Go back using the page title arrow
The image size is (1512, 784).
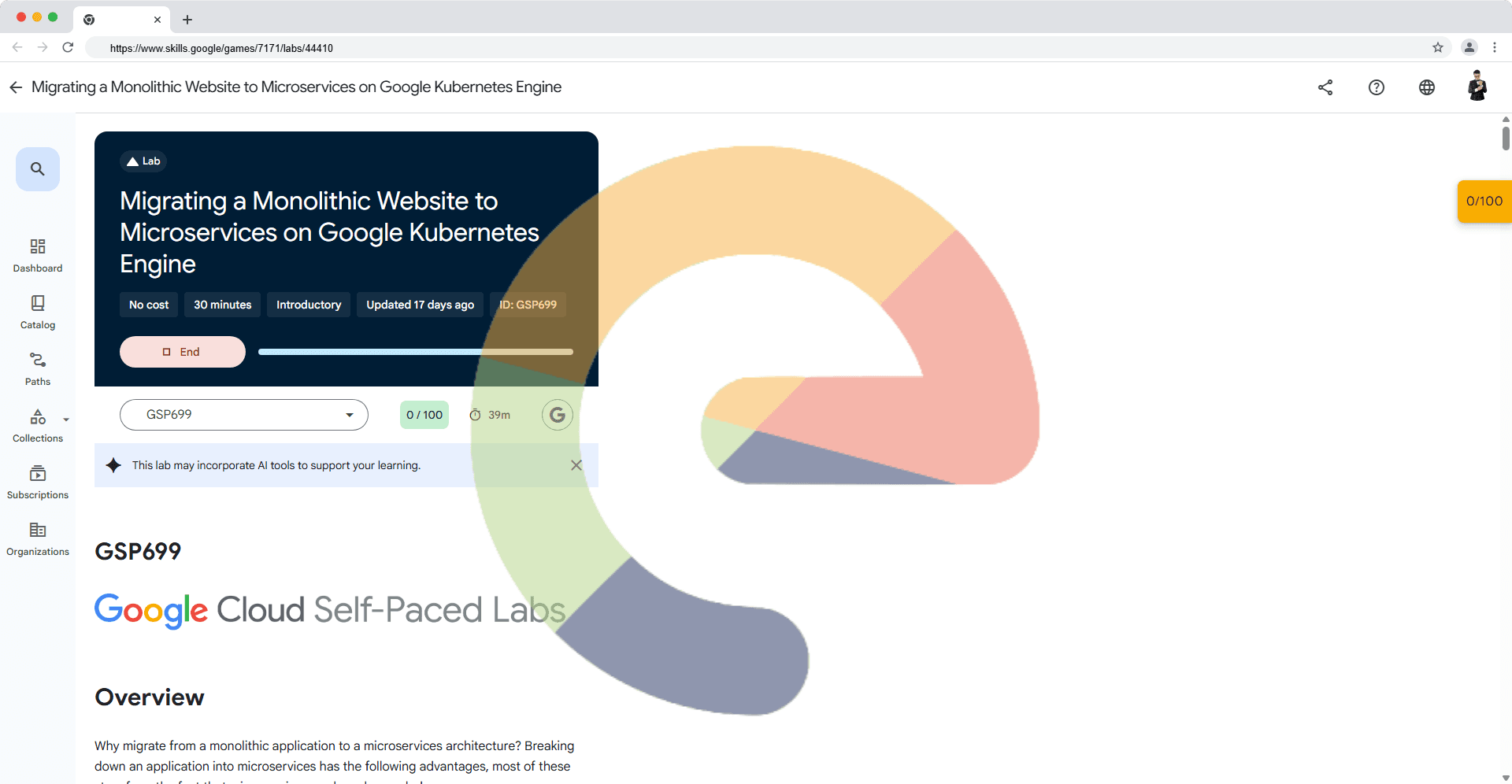click(16, 87)
